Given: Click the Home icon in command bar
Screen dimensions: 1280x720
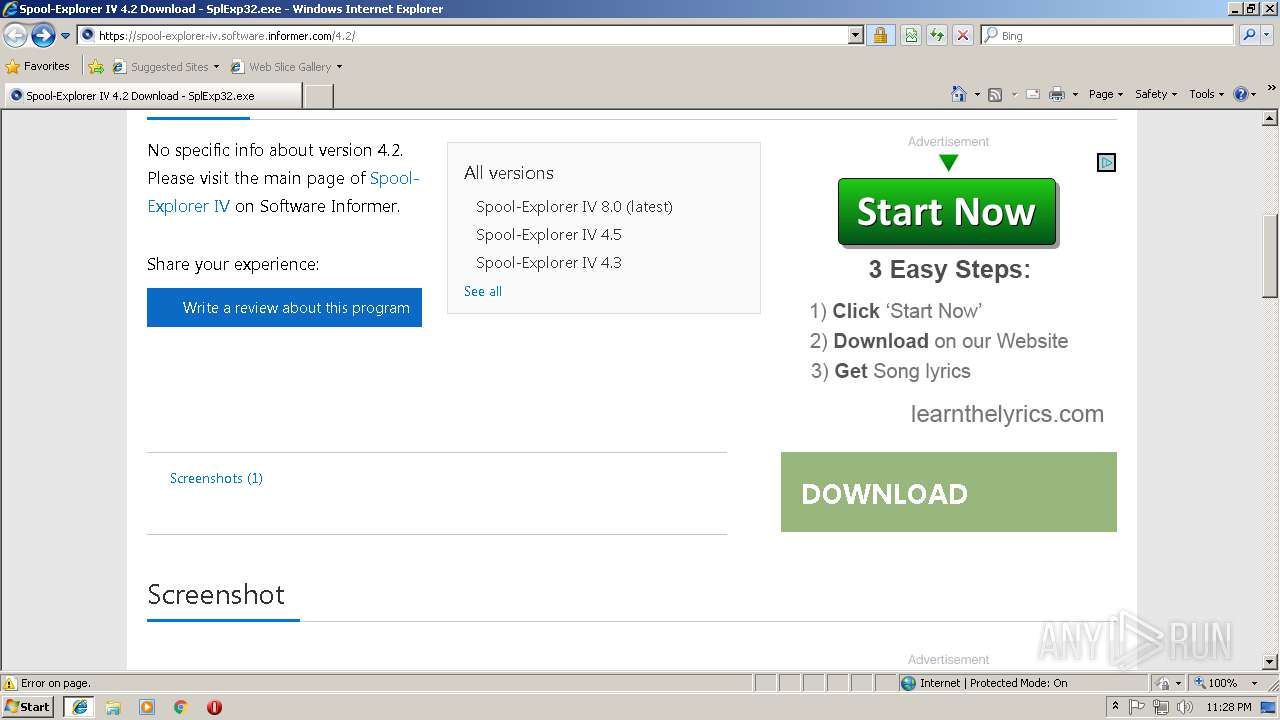Looking at the screenshot, I should point(959,94).
